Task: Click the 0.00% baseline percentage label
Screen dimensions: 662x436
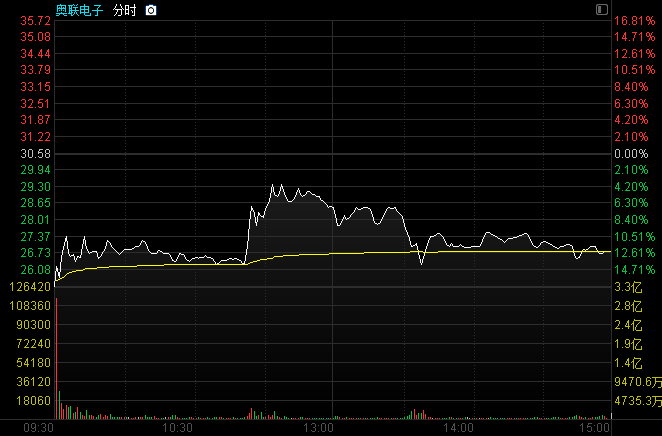Action: click(631, 154)
